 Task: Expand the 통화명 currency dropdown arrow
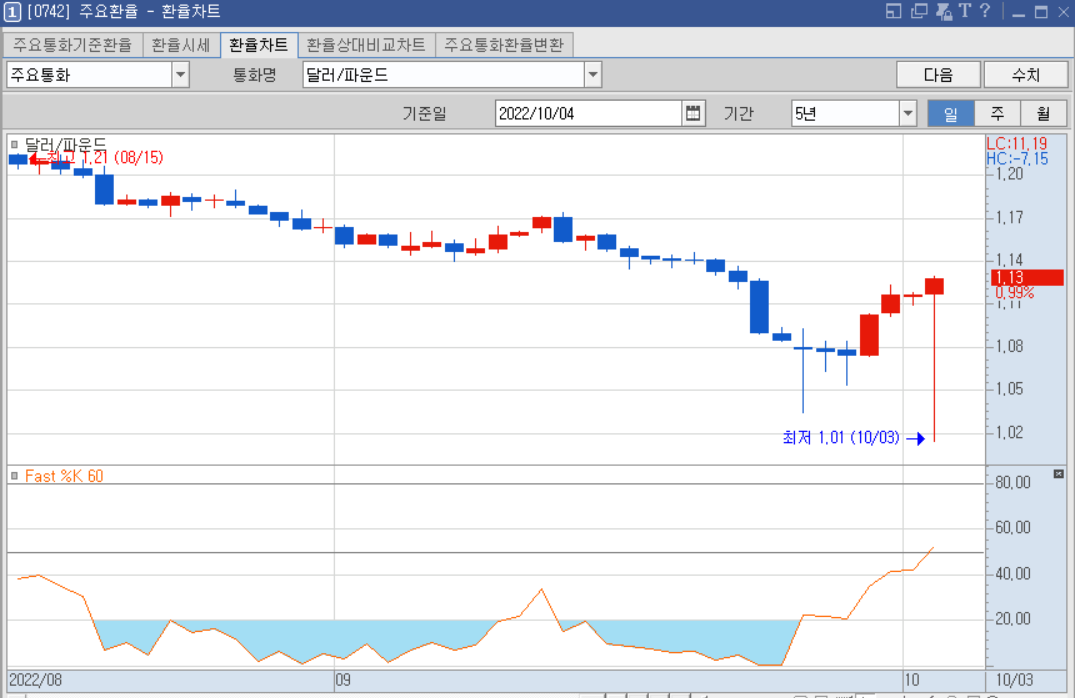click(x=593, y=74)
